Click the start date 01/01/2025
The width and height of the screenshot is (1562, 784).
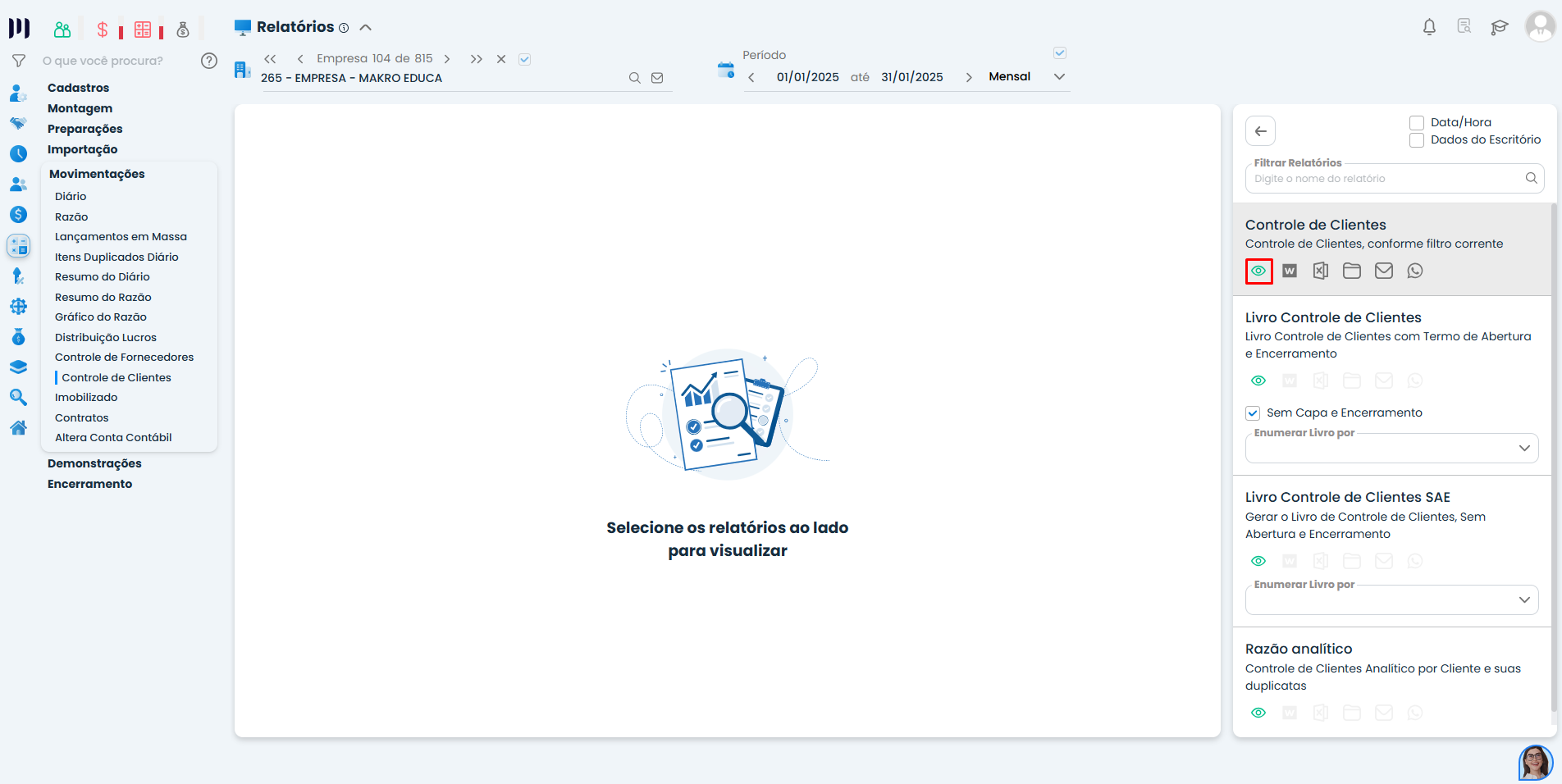pos(807,77)
